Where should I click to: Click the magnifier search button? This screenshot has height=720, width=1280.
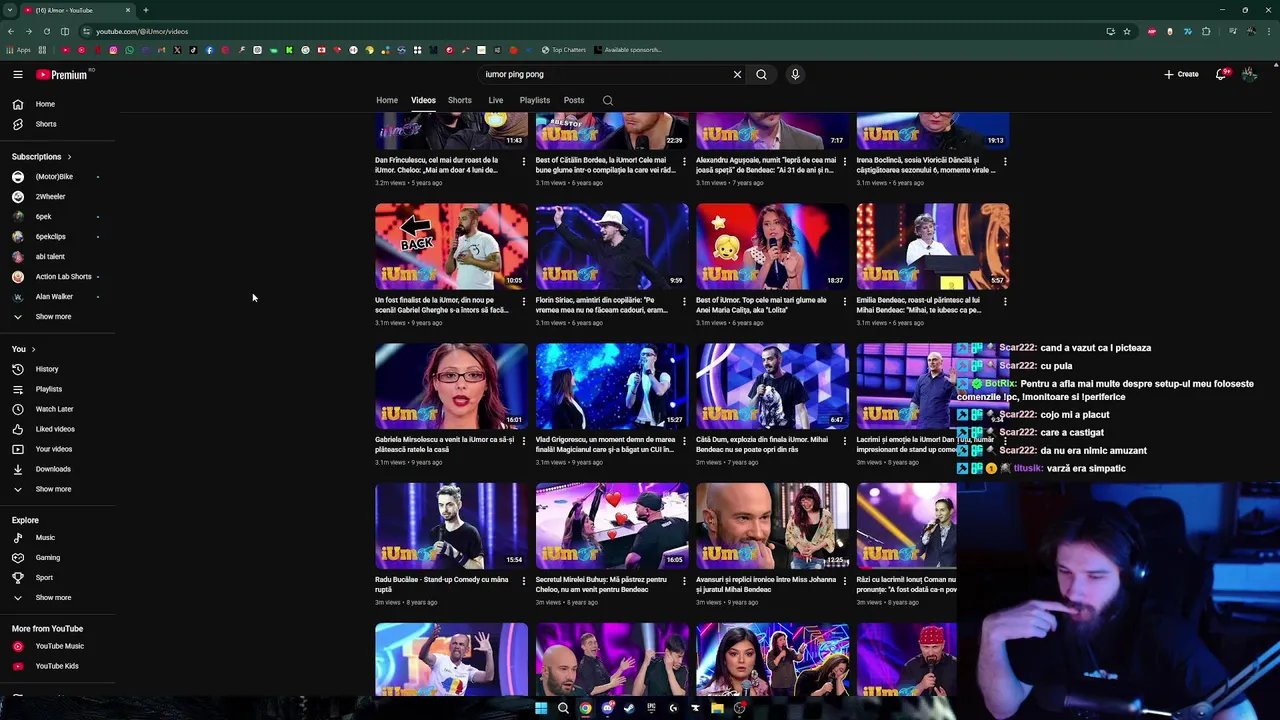761,74
